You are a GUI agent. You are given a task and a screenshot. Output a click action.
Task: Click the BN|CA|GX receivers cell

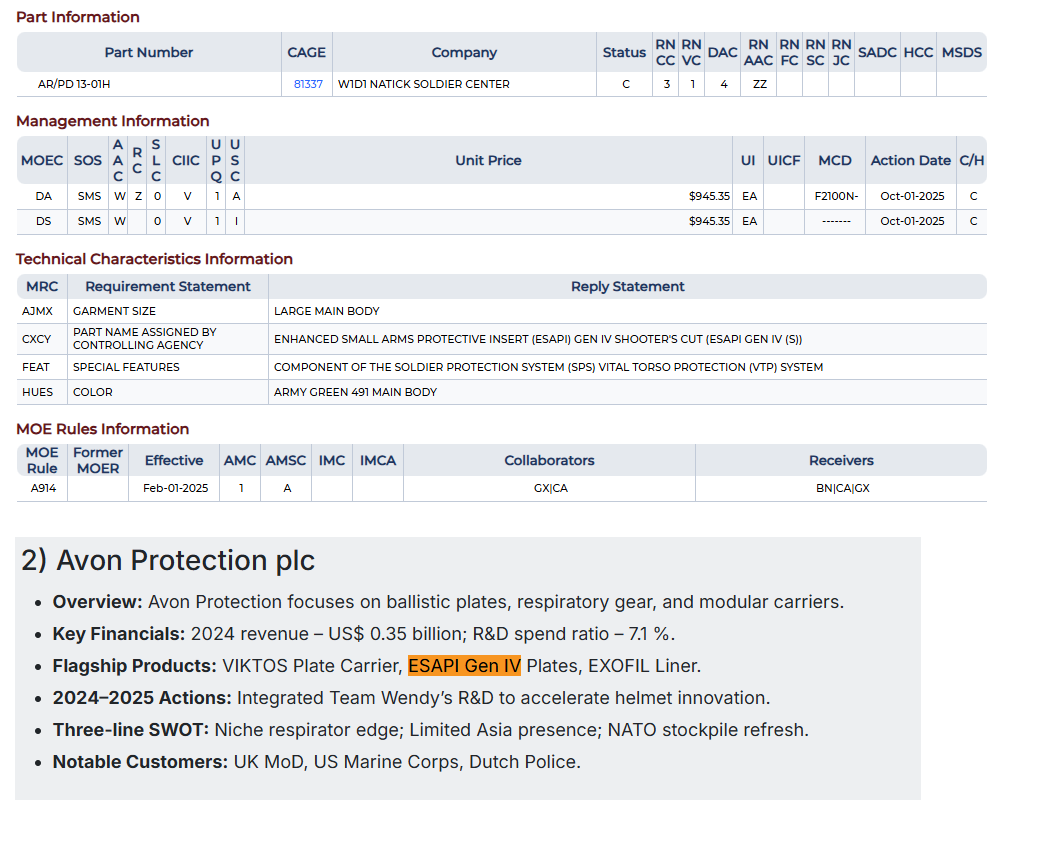[843, 488]
